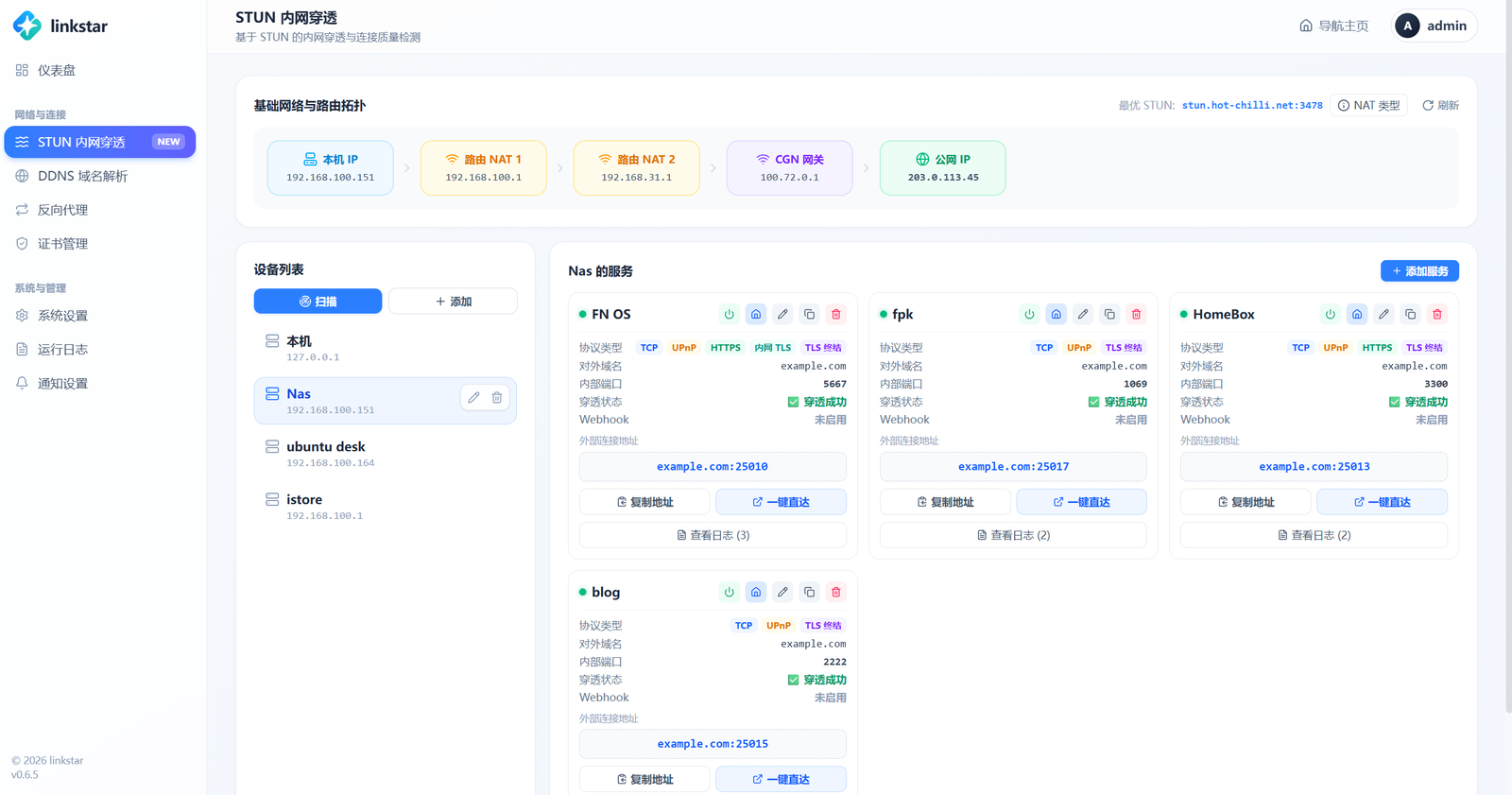This screenshot has height=795, width=1512.
Task: Select the istore device in the list
Action: (386, 507)
